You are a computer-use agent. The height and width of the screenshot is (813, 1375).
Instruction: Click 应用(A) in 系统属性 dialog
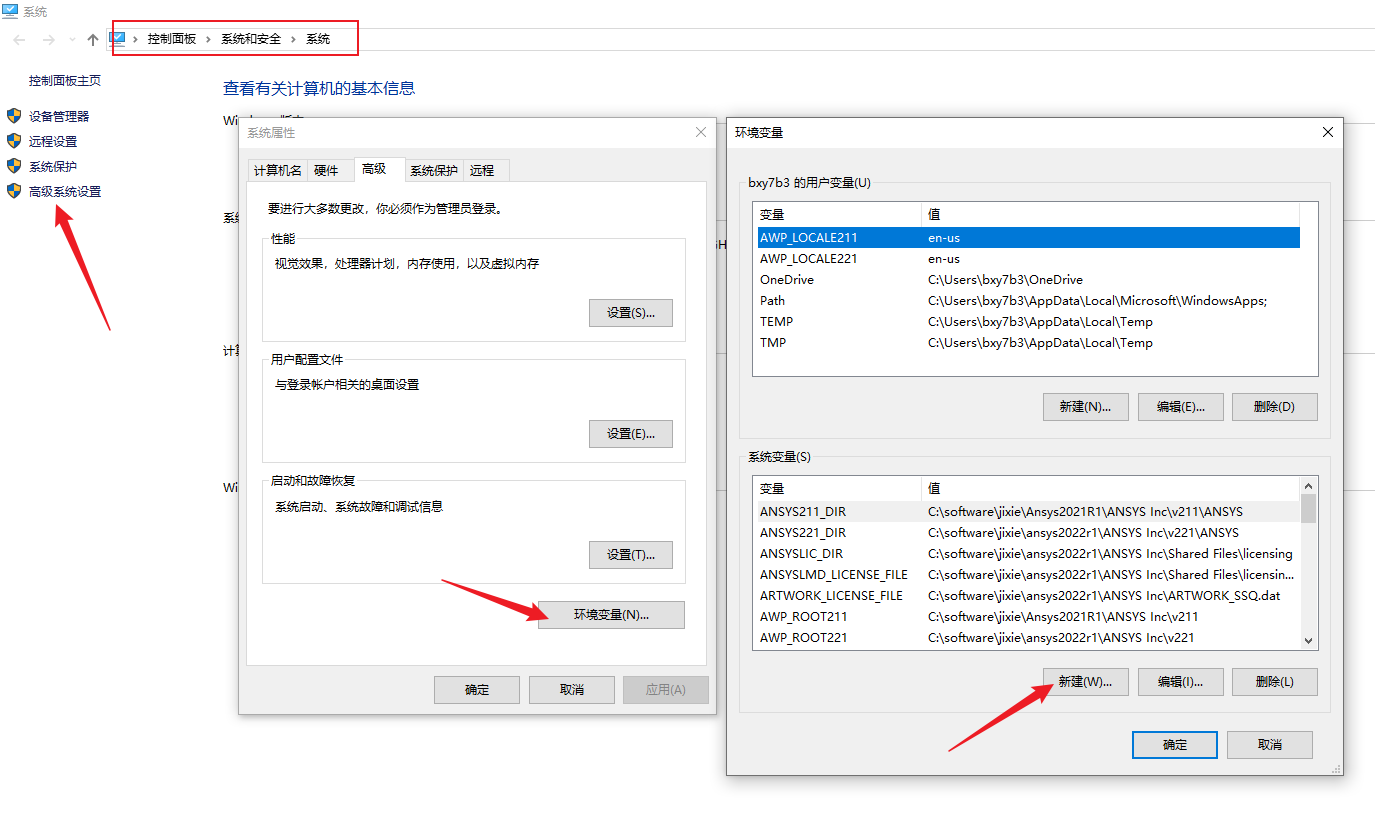point(666,690)
